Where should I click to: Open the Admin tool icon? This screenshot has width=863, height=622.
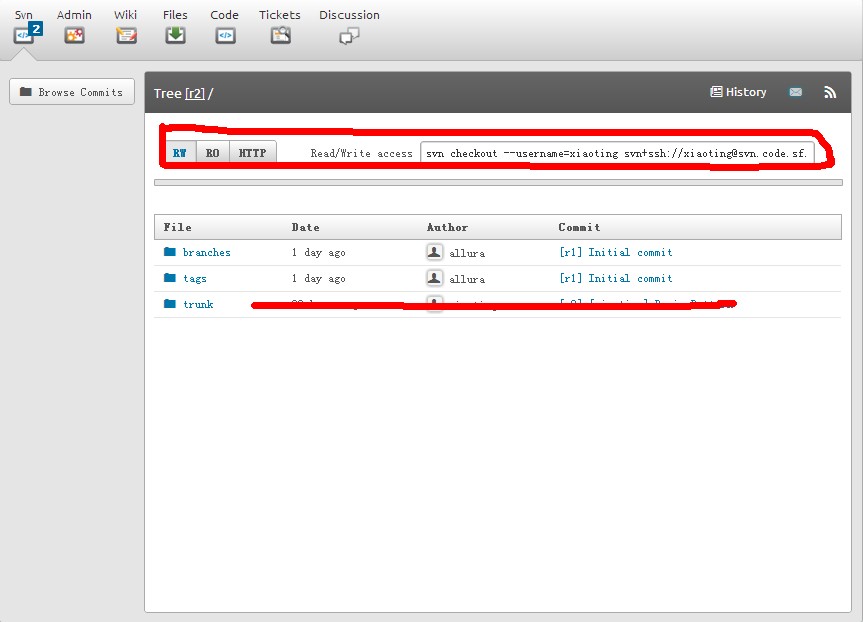74,35
